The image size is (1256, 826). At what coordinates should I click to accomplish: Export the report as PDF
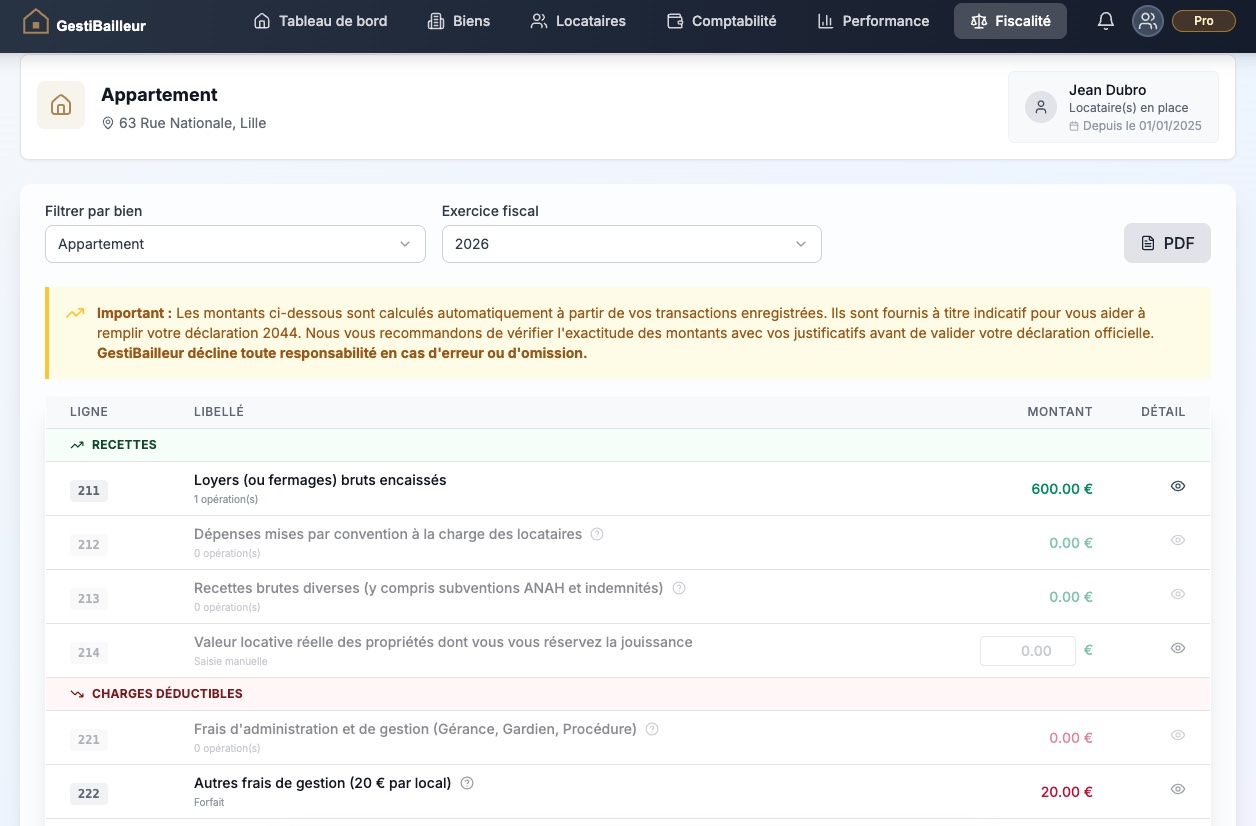tap(1167, 243)
